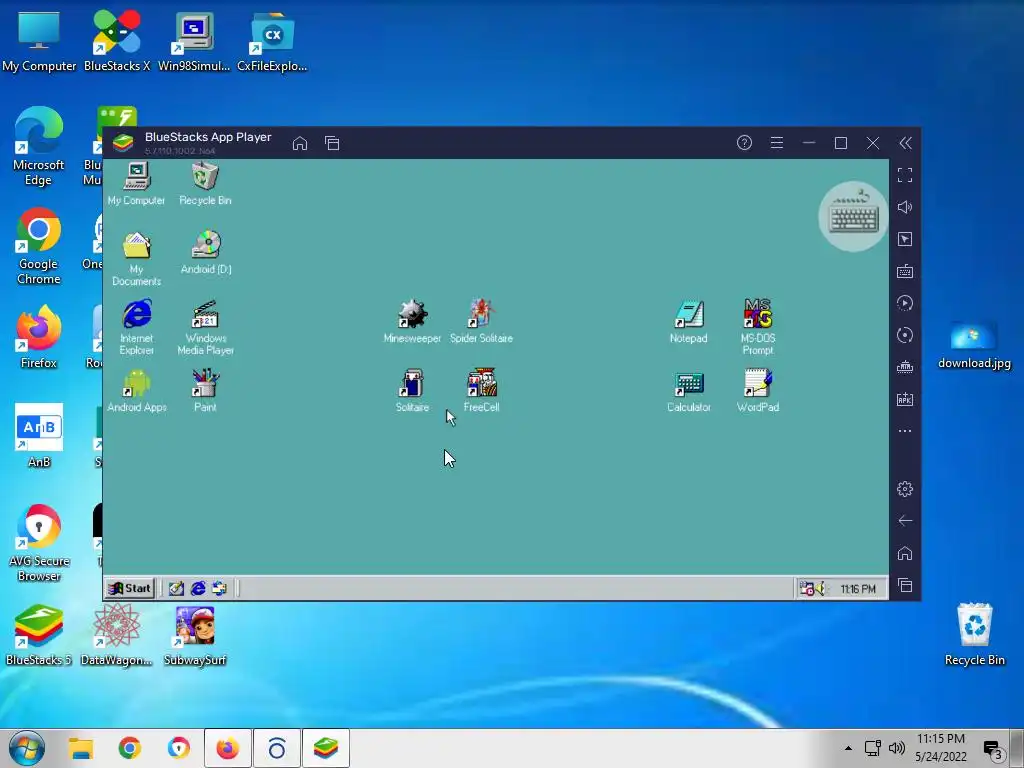The width and height of the screenshot is (1024, 768).
Task: Click the sidebar back arrow
Action: 904,520
